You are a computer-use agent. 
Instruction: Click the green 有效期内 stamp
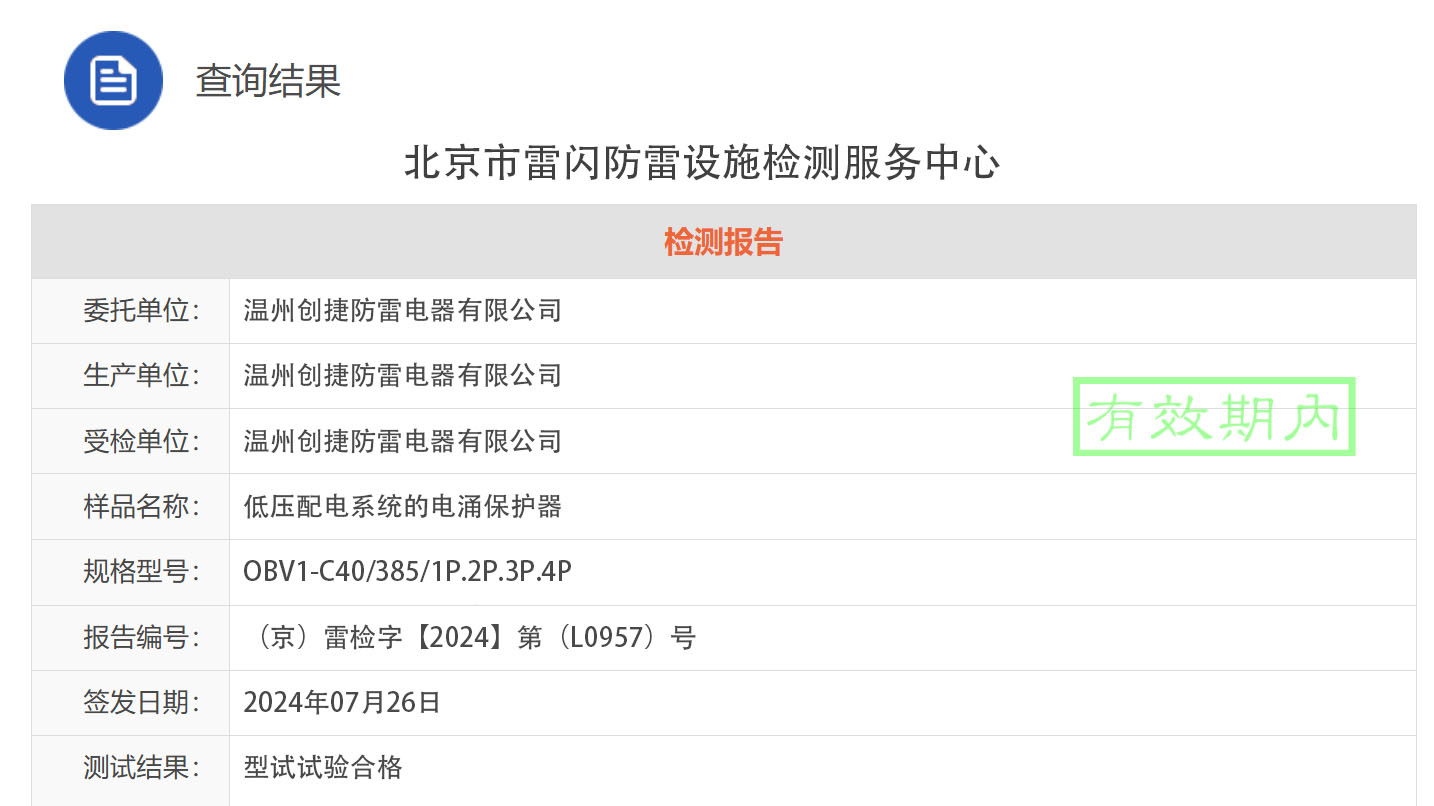pyautogui.click(x=1213, y=417)
